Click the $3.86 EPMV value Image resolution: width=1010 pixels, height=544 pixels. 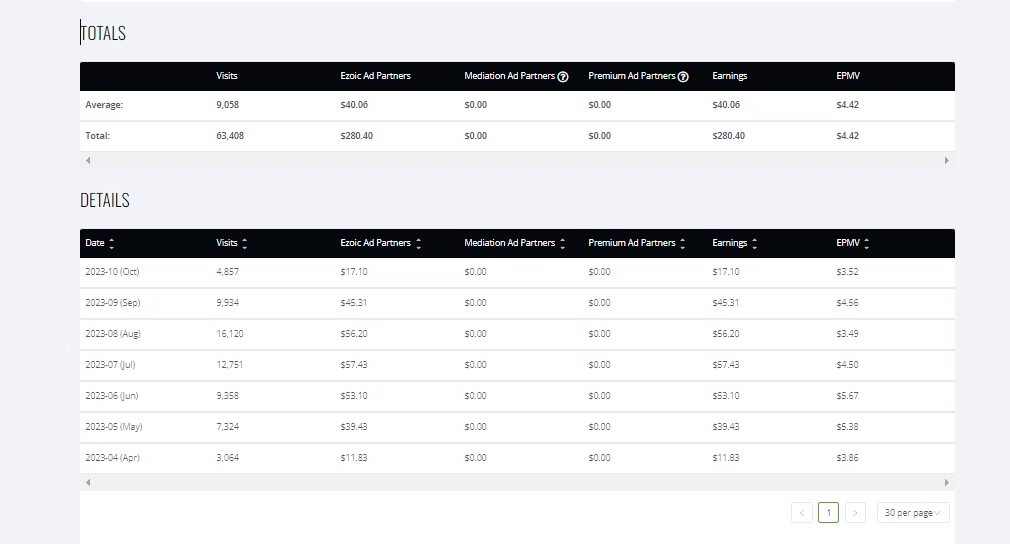pyautogui.click(x=847, y=458)
